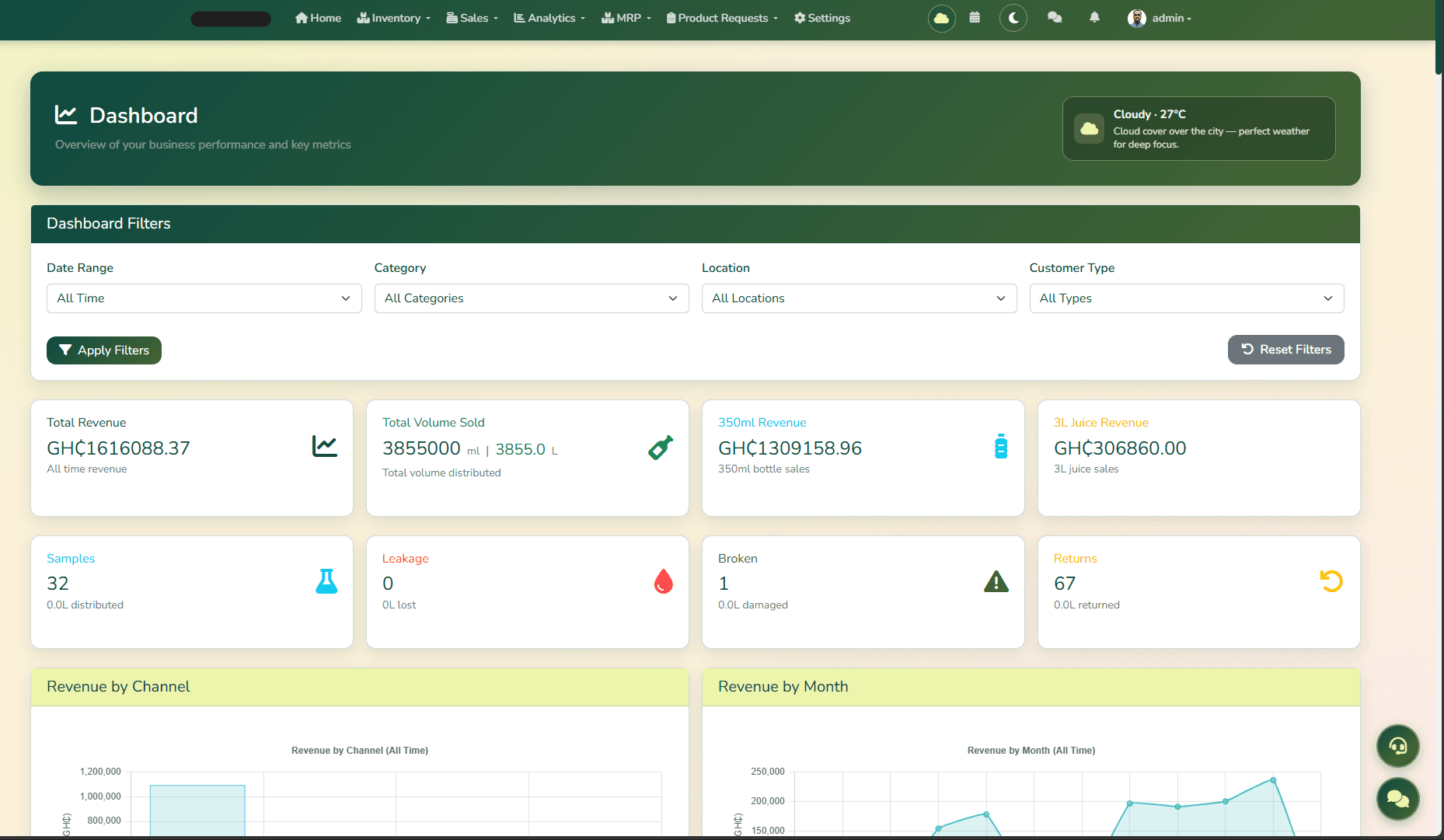1444x840 pixels.
Task: Open Settings from the navbar
Action: click(822, 18)
